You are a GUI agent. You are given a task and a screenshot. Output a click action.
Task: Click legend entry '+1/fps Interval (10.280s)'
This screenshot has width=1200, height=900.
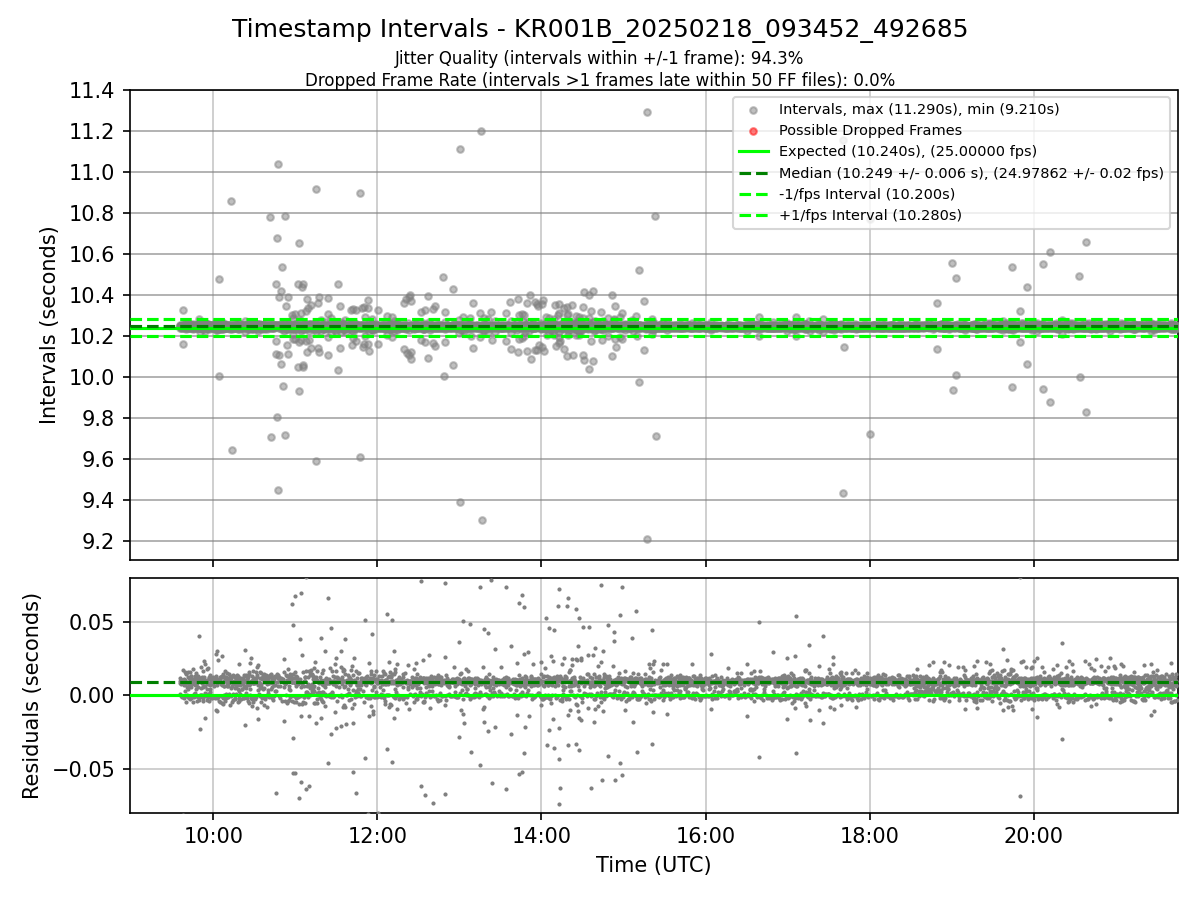(870, 214)
